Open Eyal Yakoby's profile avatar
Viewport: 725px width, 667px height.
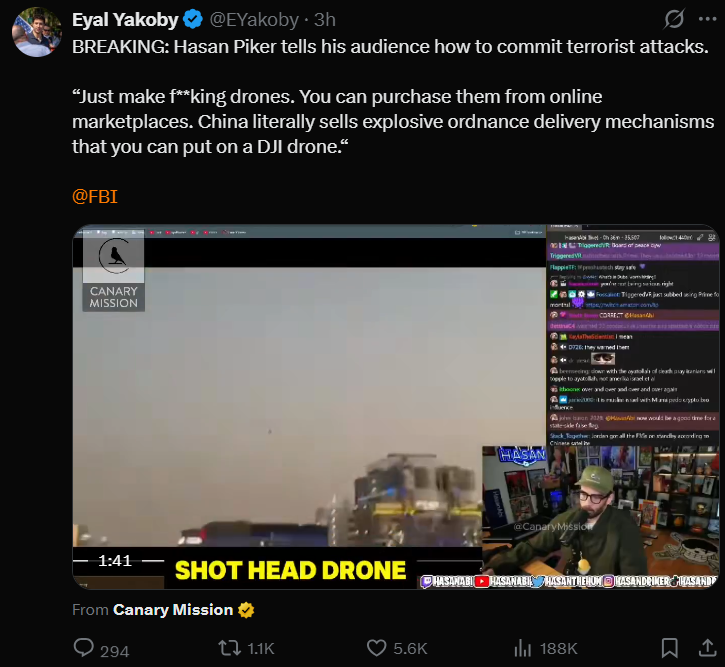coord(37,32)
